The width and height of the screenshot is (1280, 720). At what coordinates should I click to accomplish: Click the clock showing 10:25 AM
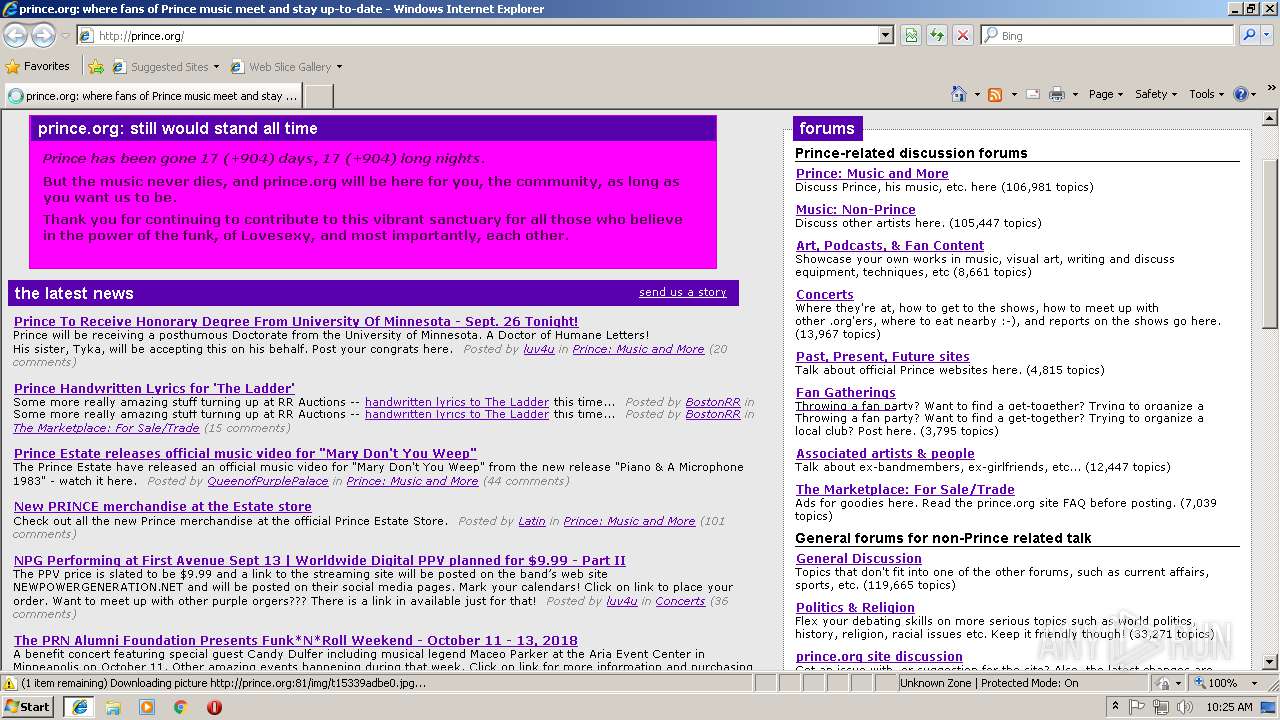click(x=1229, y=707)
